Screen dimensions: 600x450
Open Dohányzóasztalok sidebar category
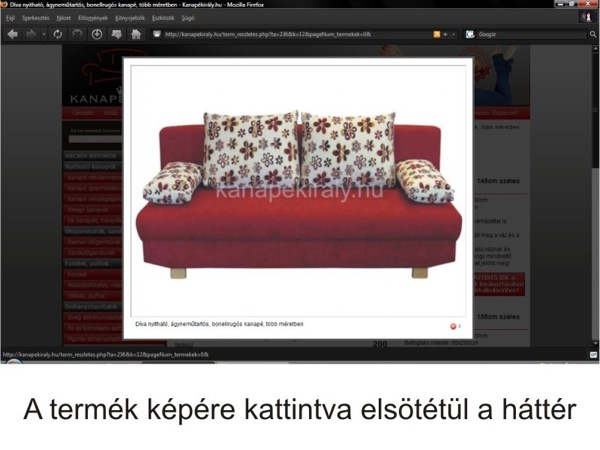(92, 307)
